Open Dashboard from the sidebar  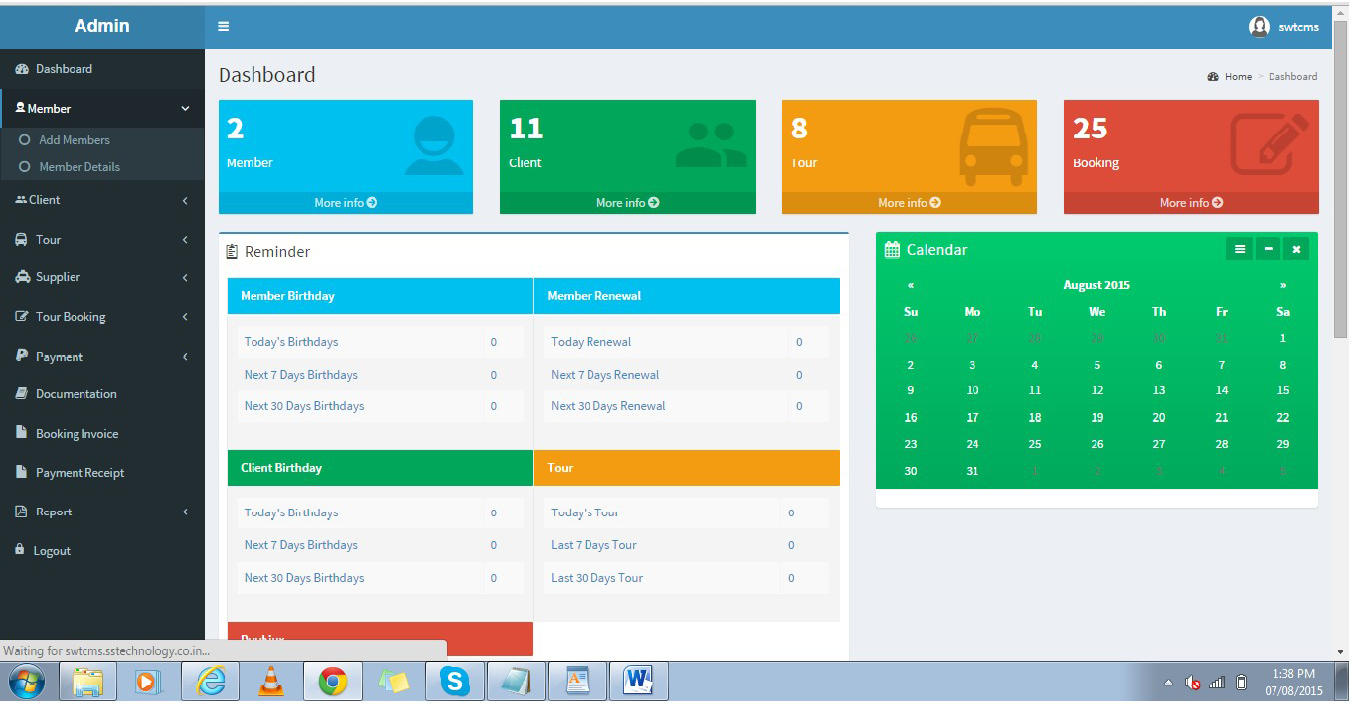[x=63, y=69]
